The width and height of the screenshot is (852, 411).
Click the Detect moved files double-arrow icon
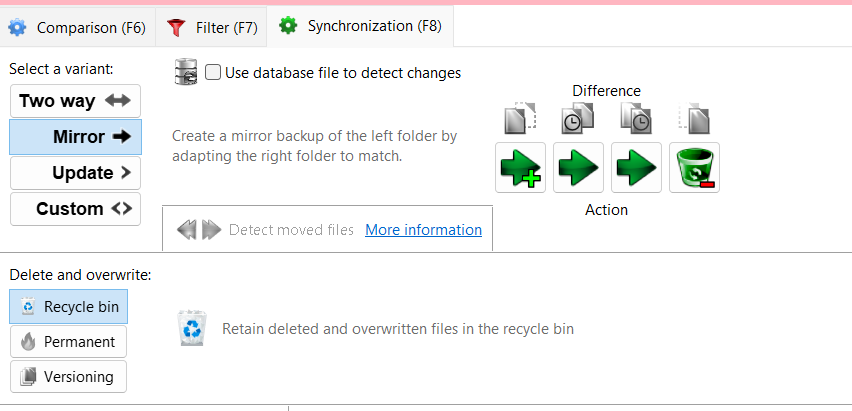pos(198,230)
